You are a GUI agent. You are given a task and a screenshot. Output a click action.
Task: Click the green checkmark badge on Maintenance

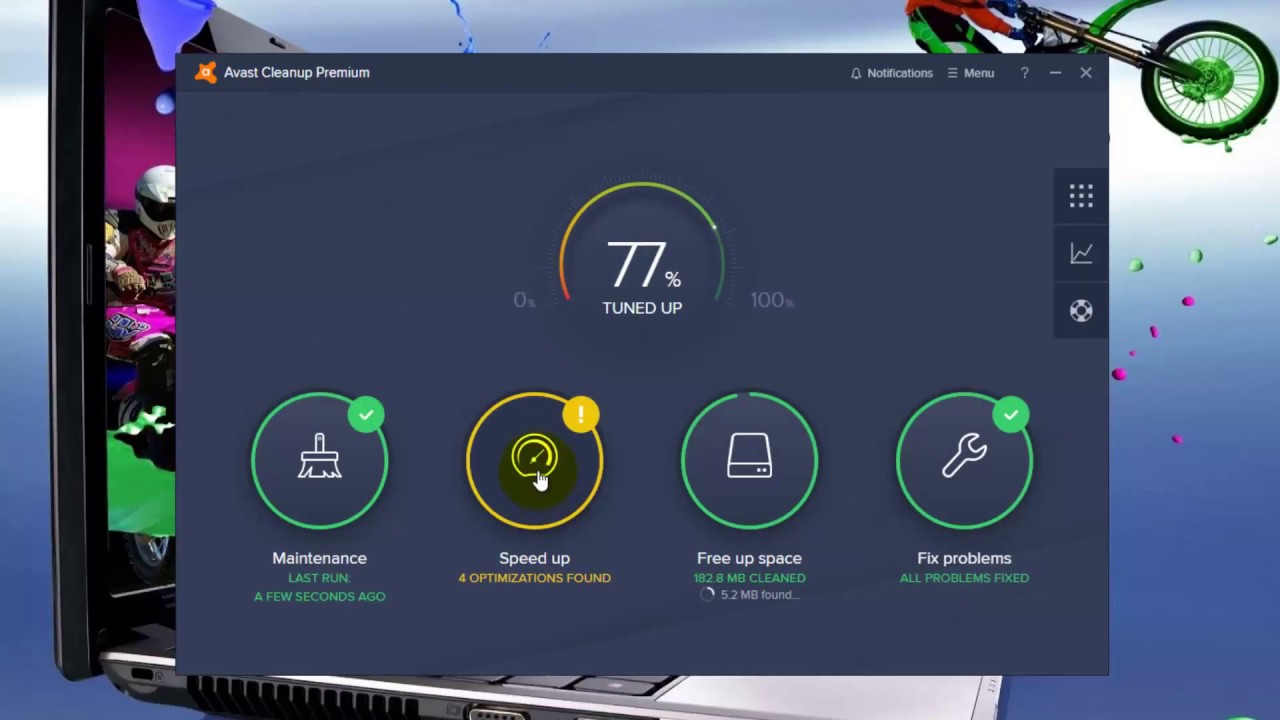(x=366, y=414)
